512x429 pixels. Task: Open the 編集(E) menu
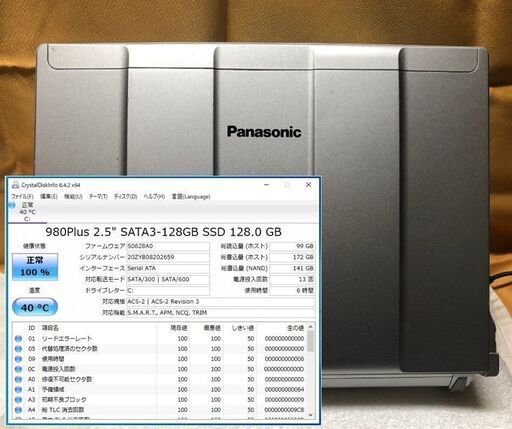pos(49,196)
